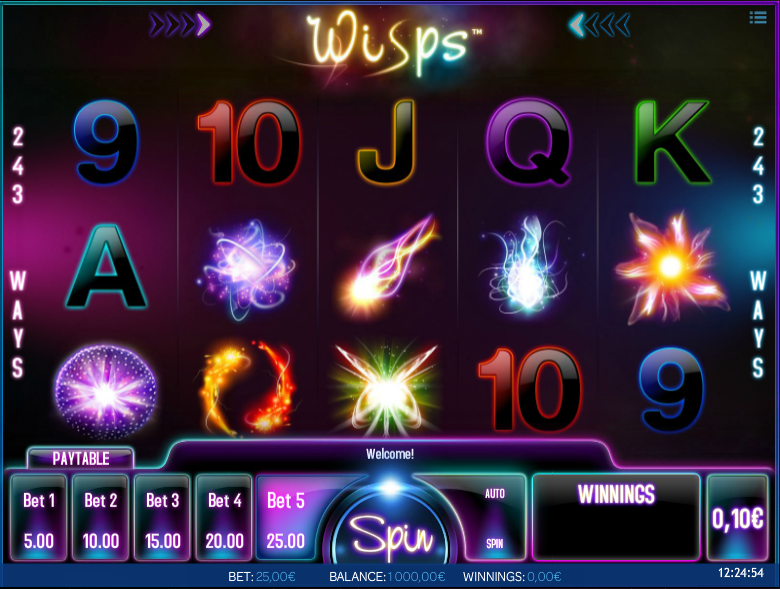Click the green butterfly wisp symbol
The width and height of the screenshot is (780, 589).
click(387, 390)
